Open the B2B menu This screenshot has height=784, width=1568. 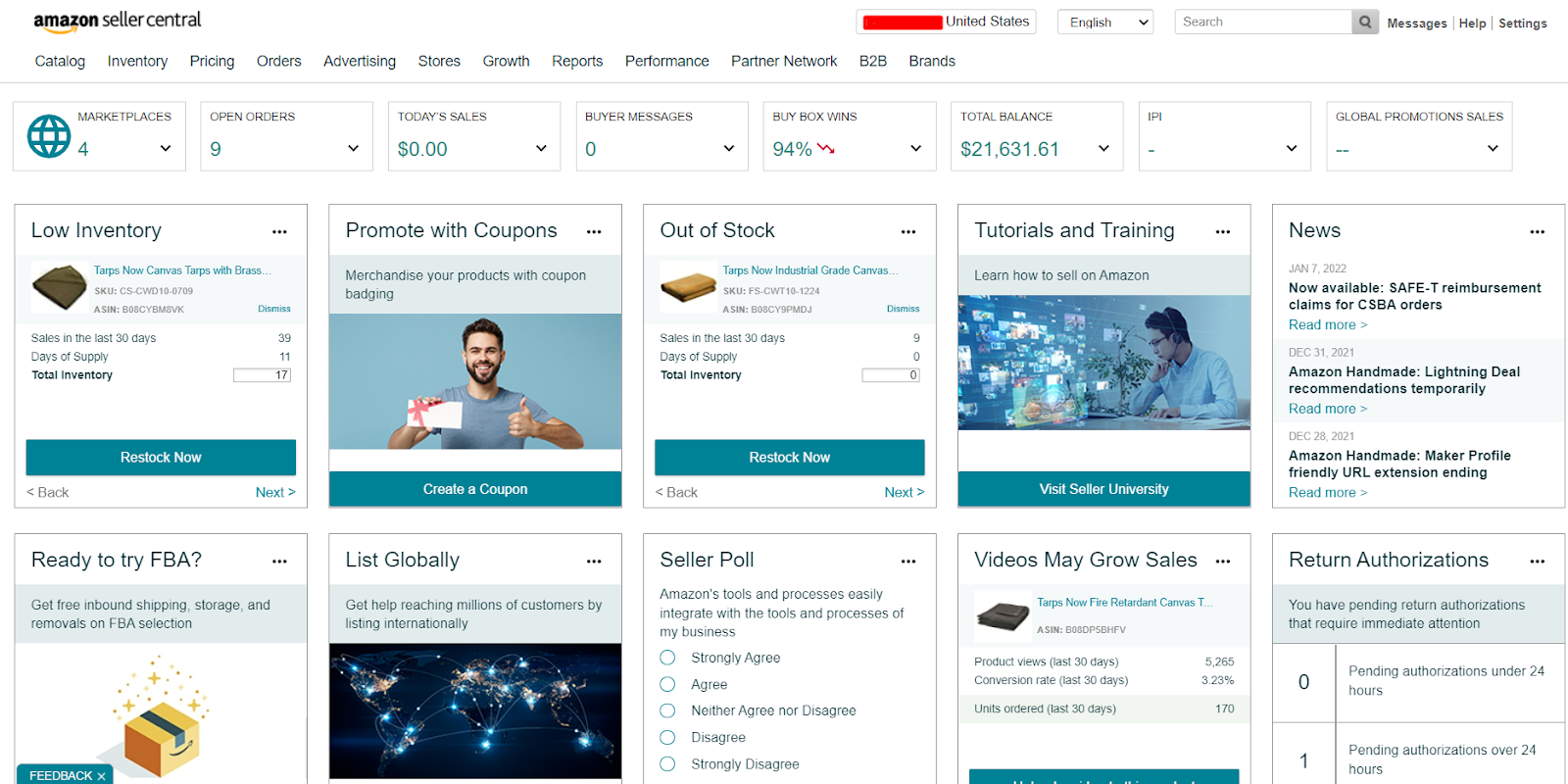click(873, 61)
